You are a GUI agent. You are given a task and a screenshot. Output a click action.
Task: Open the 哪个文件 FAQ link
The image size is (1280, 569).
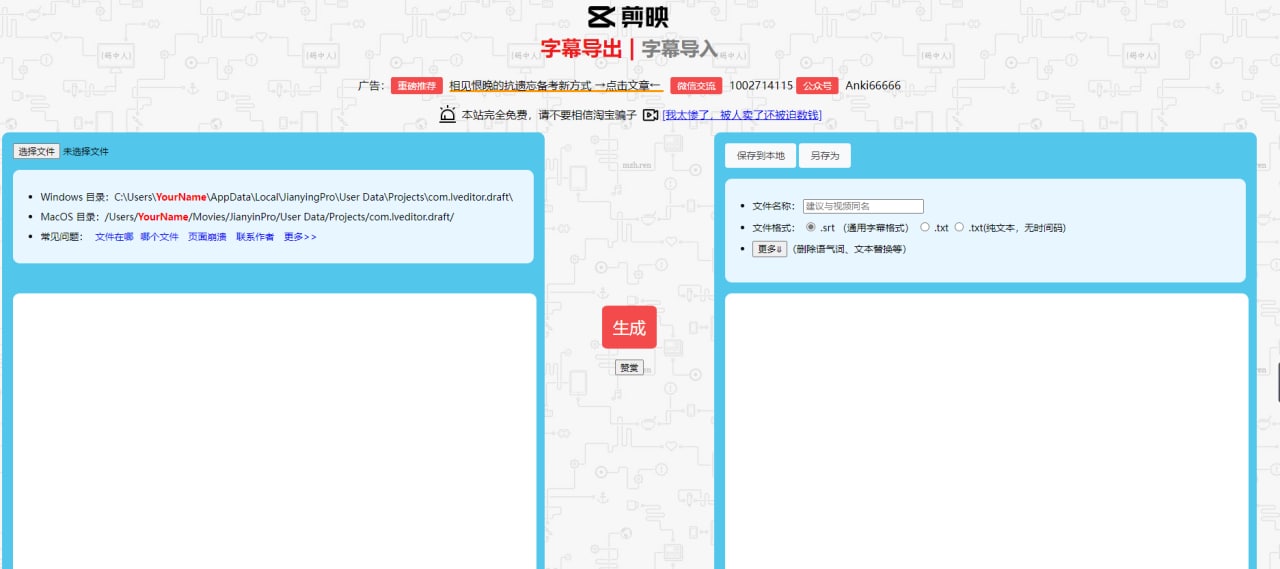pos(159,237)
